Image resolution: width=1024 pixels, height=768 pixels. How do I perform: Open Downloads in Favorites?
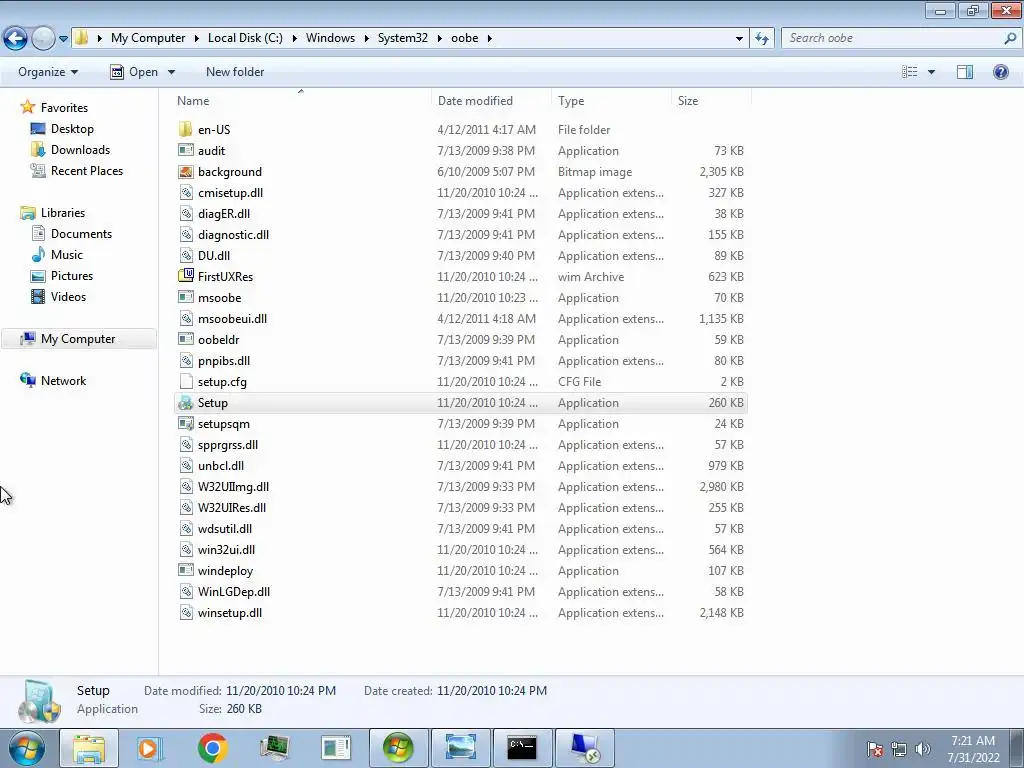tap(80, 150)
